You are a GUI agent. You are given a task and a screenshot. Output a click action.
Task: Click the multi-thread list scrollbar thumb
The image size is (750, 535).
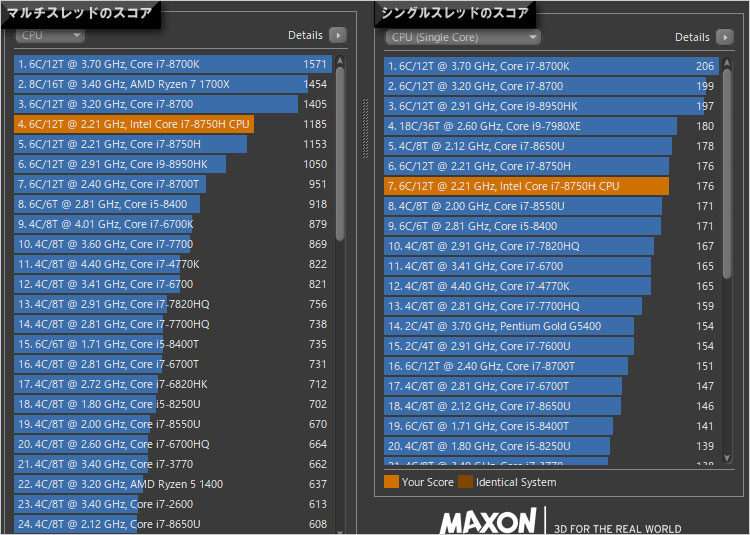pos(340,153)
